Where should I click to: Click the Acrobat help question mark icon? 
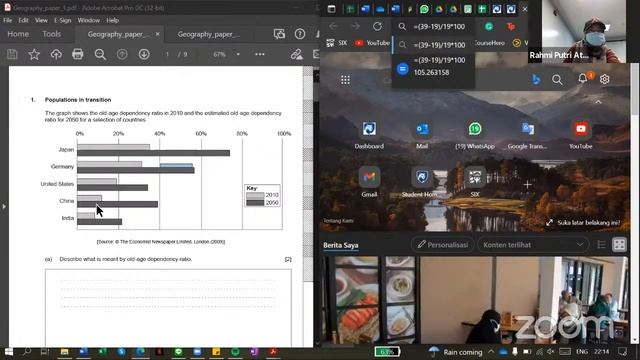(x=300, y=34)
